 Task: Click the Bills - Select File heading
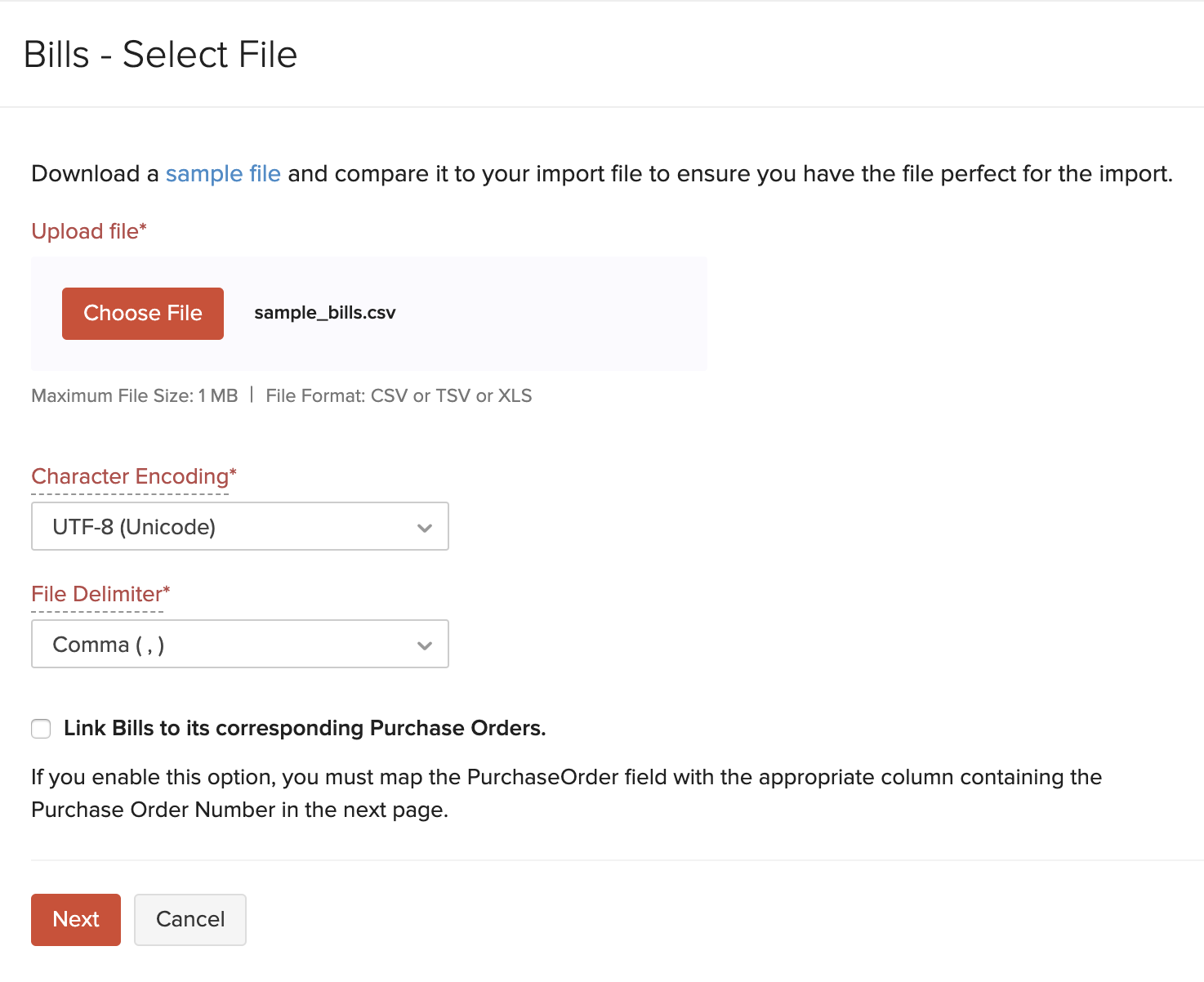(x=161, y=54)
